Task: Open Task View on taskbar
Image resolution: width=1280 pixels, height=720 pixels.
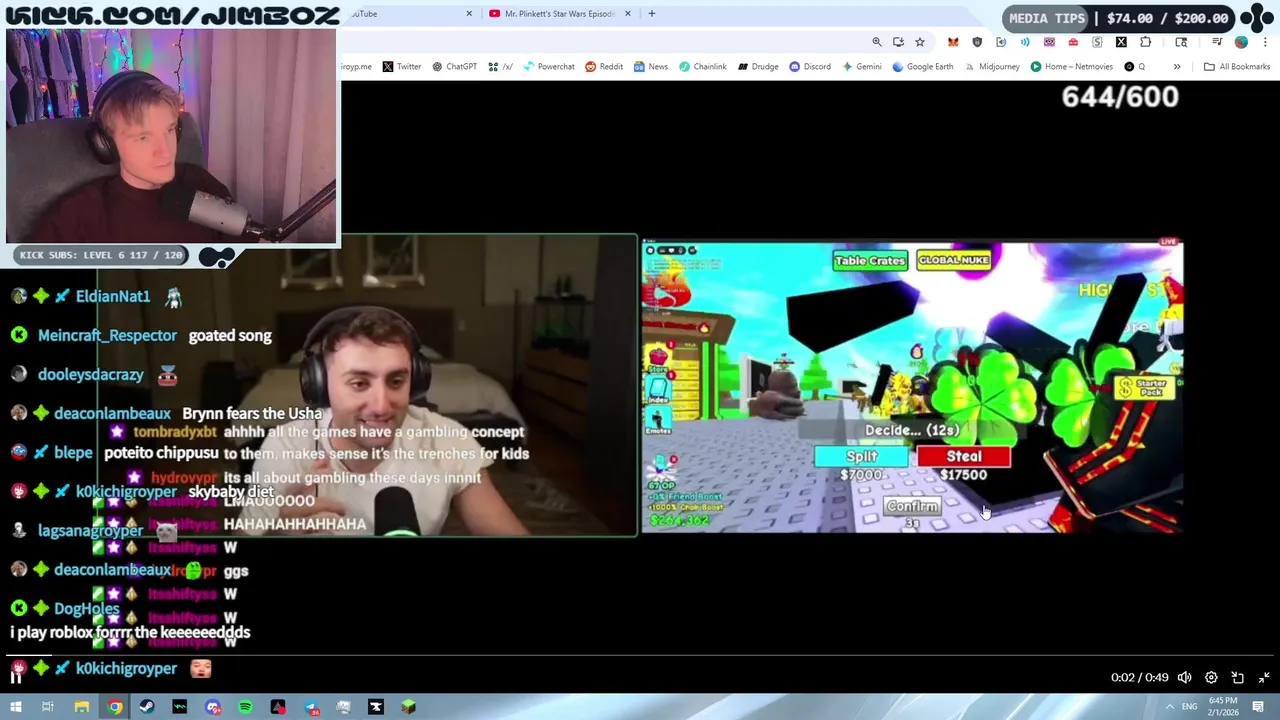Action: 47,707
